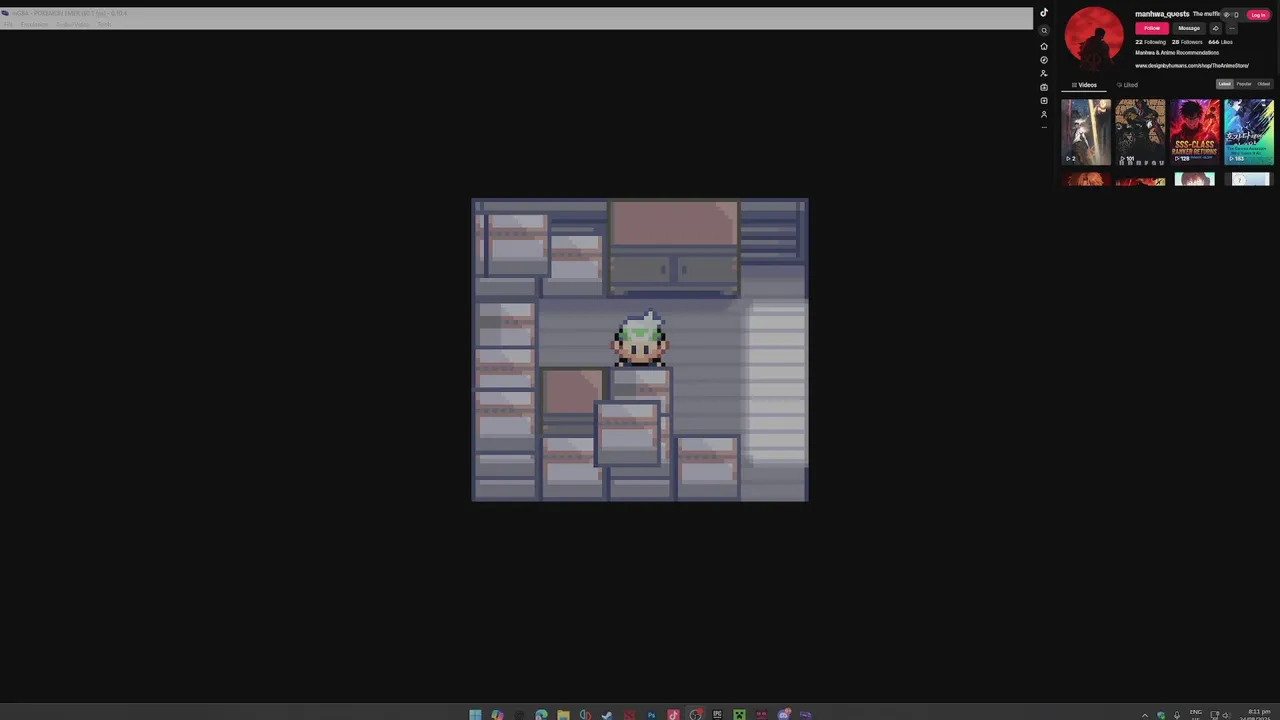This screenshot has width=1280, height=720.
Task: Click the manhwa_quests profile avatar
Action: (x=1094, y=37)
